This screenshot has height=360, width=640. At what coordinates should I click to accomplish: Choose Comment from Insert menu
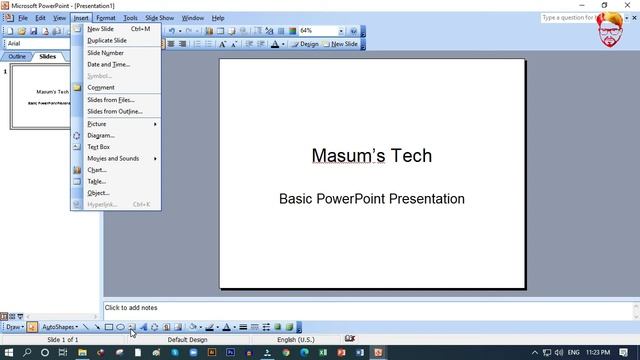pyautogui.click(x=116, y=87)
